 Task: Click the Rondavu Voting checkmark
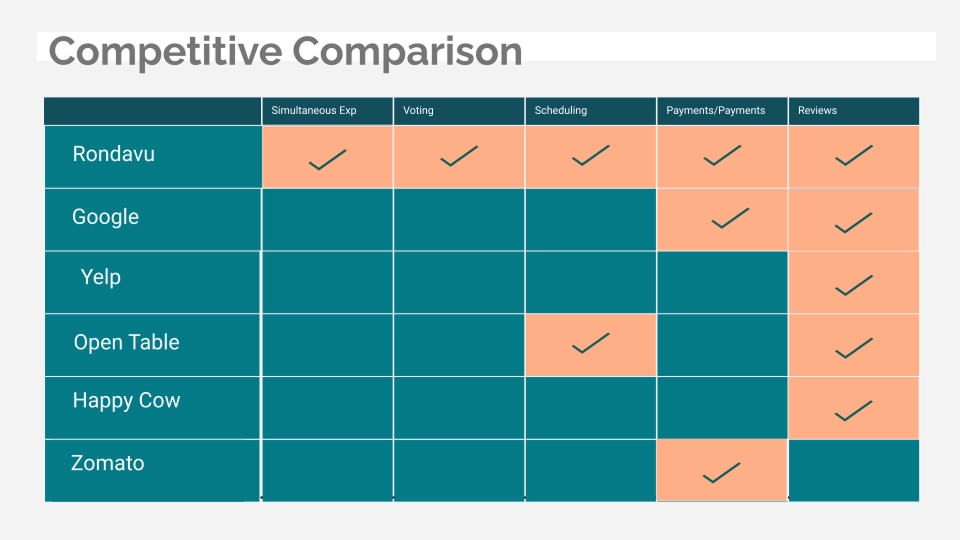tap(459, 157)
